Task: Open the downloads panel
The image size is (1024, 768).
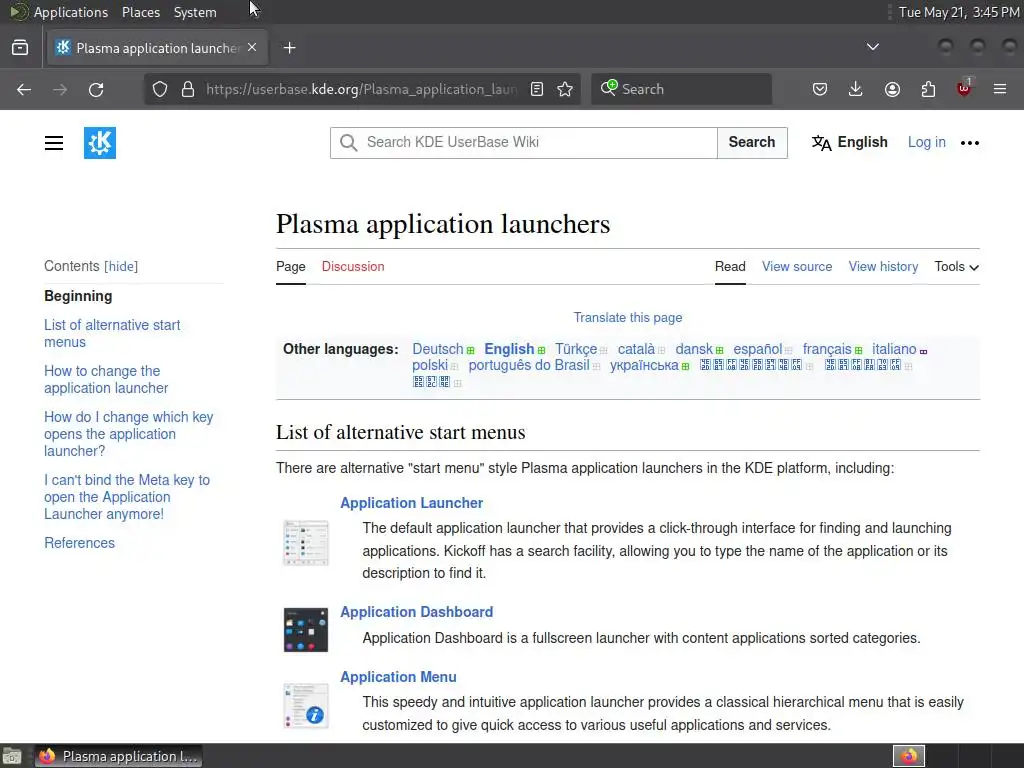Action: [x=856, y=89]
